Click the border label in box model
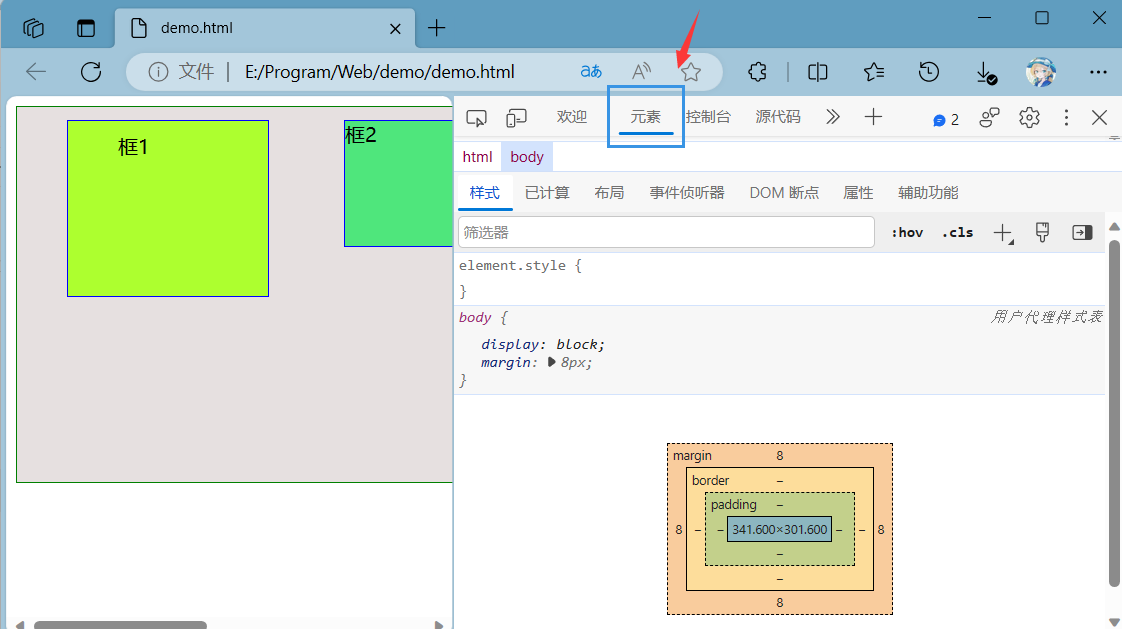Image resolution: width=1122 pixels, height=629 pixels. click(711, 481)
